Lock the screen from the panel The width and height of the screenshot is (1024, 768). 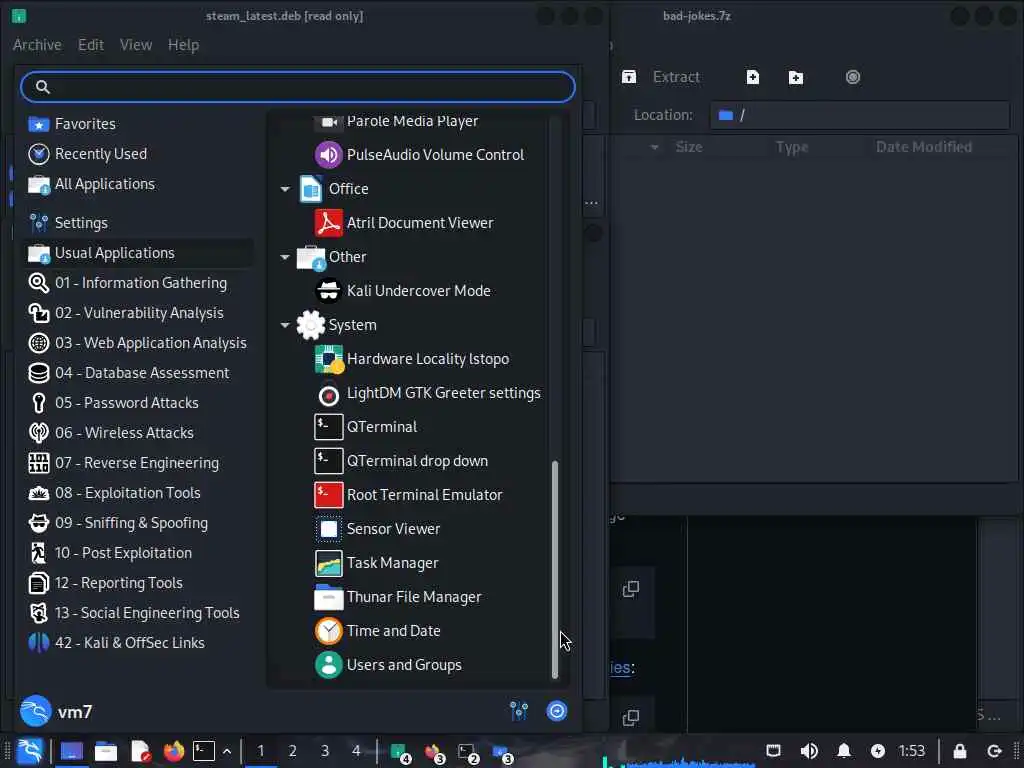pyautogui.click(x=959, y=751)
